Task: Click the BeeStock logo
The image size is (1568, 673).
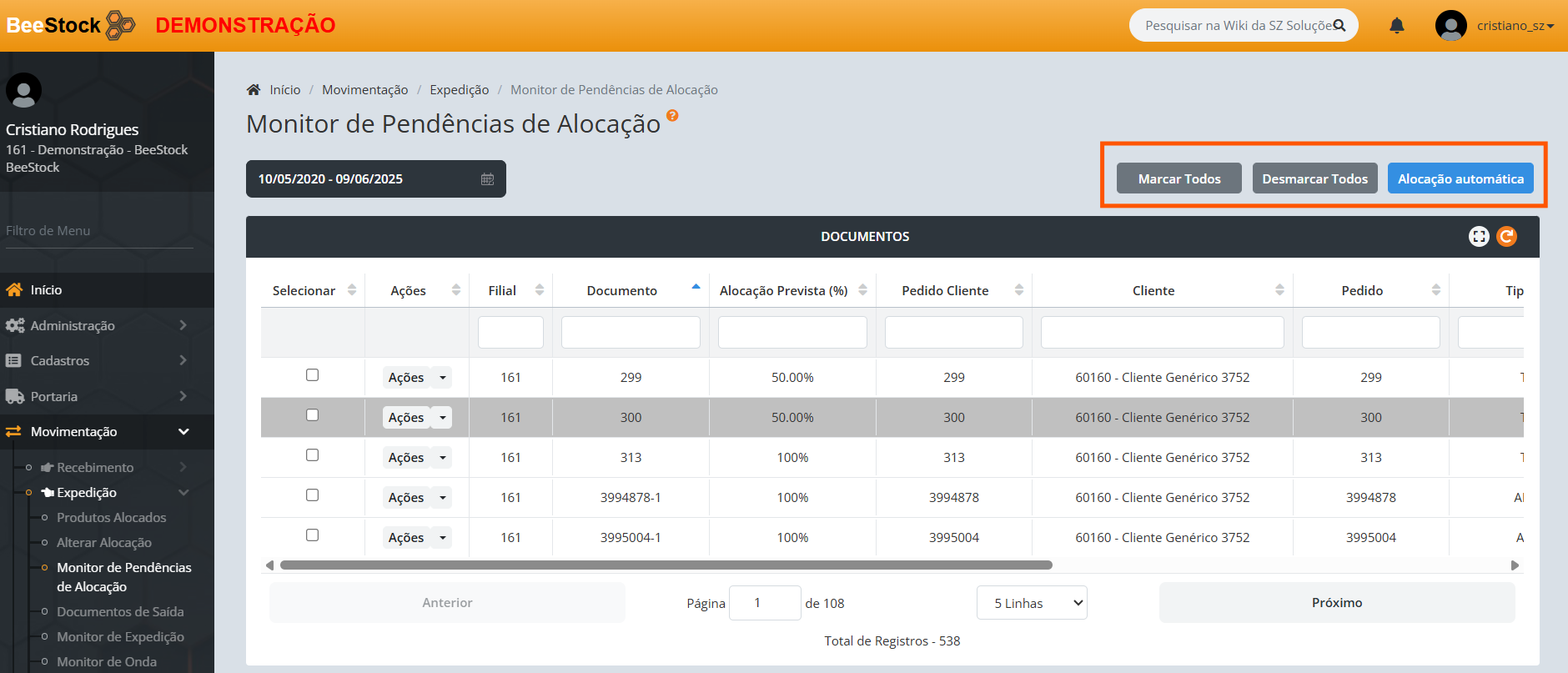Action: tap(70, 26)
